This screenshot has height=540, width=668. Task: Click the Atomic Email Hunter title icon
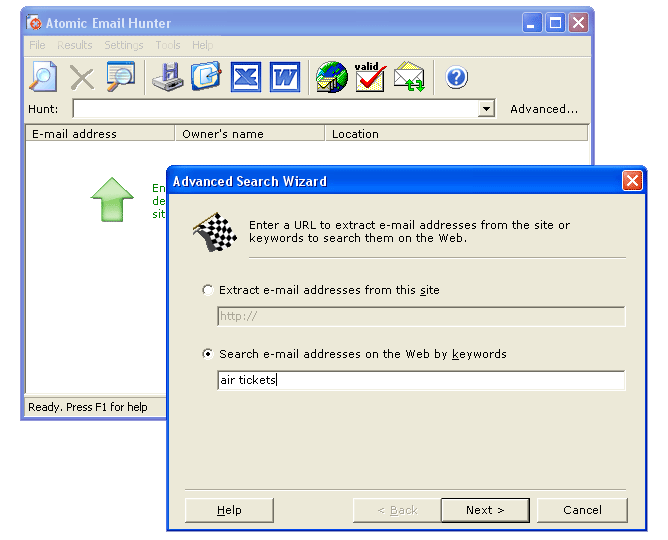click(x=34, y=23)
